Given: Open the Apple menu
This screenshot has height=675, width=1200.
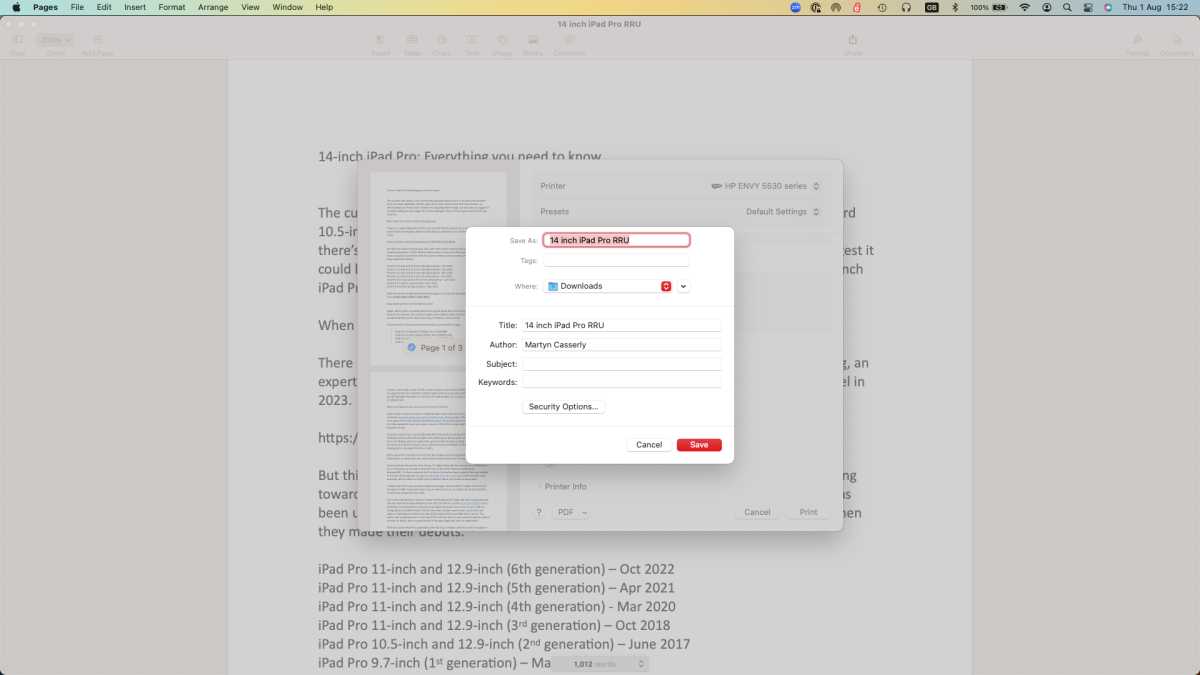Looking at the screenshot, I should coord(16,7).
